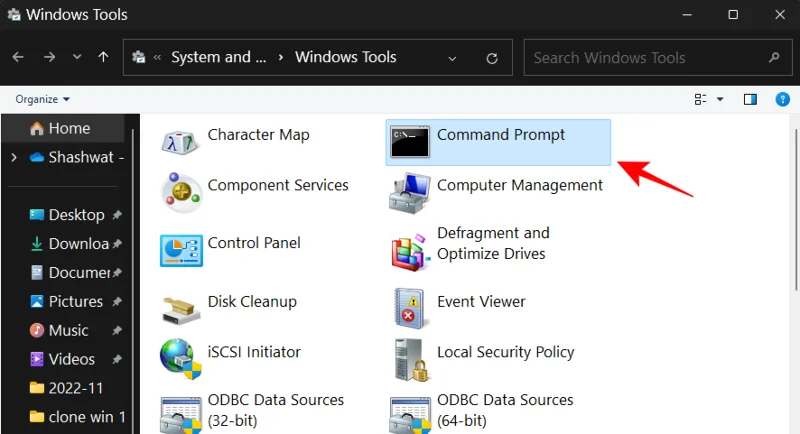Open the Control Panel item

click(253, 243)
